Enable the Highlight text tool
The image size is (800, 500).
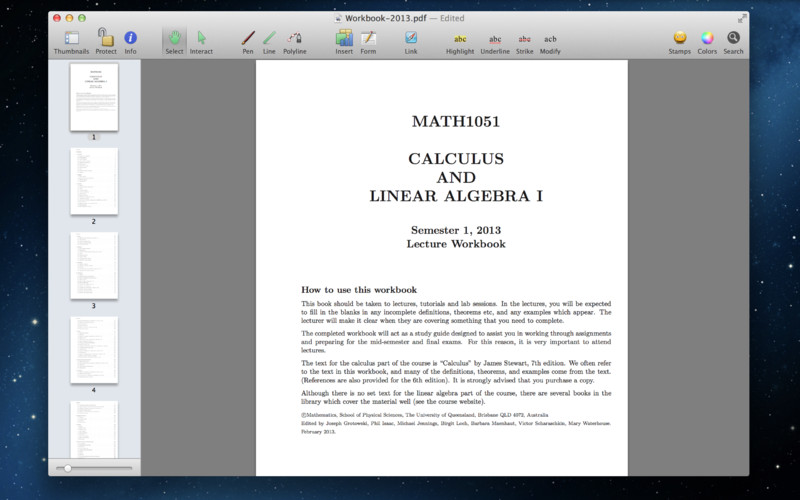(460, 44)
